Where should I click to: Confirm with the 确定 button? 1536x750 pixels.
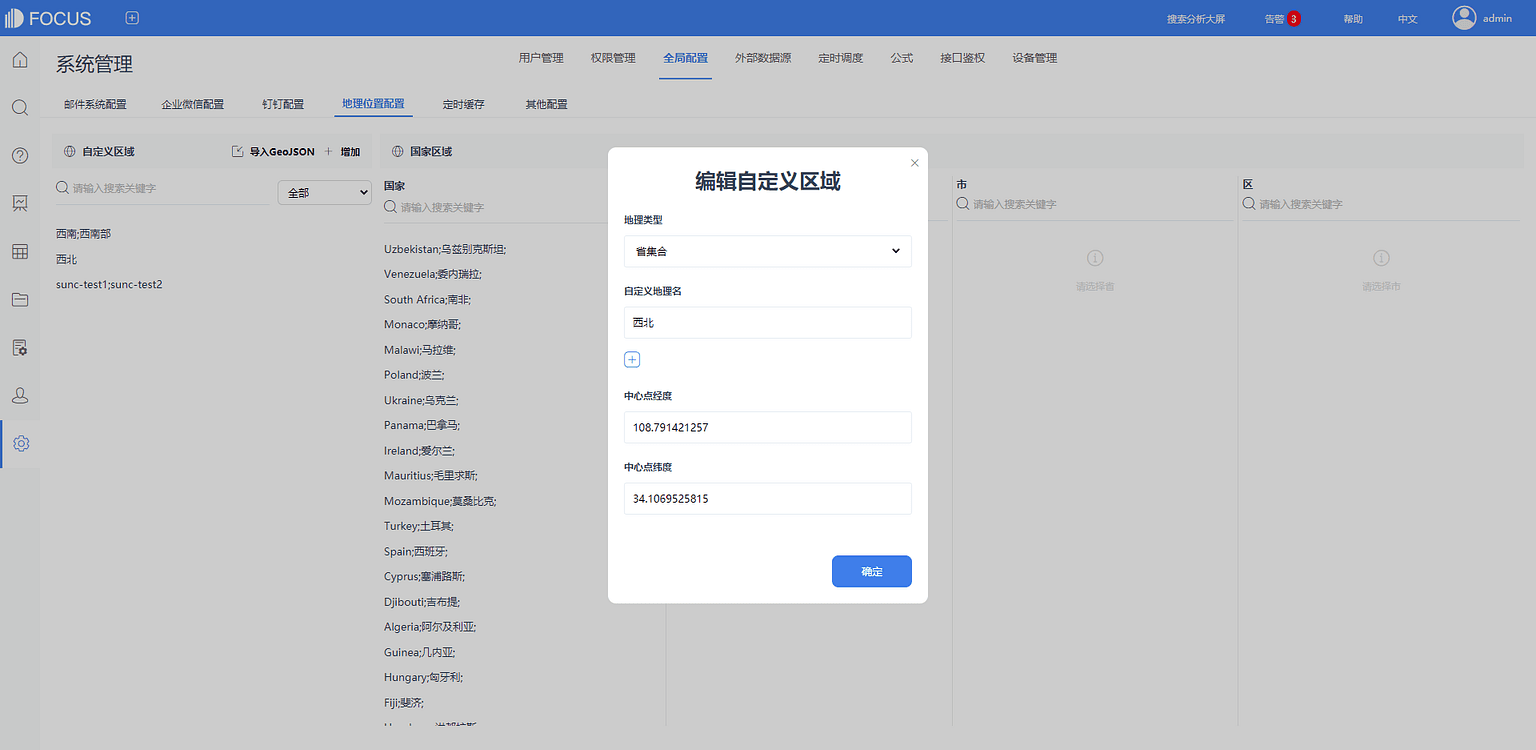pos(872,571)
